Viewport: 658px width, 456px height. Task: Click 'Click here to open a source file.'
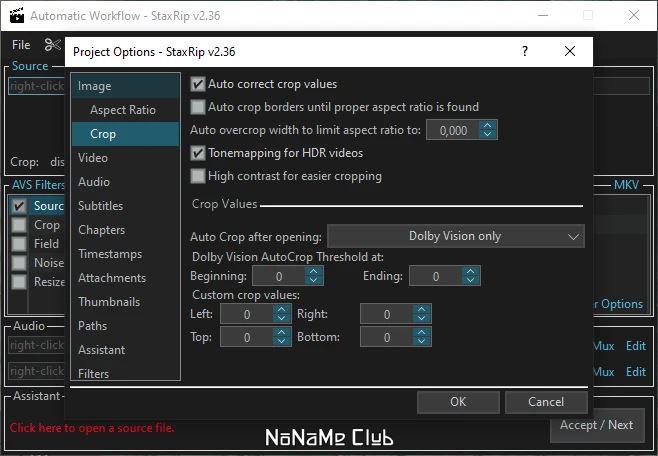pyautogui.click(x=91, y=428)
